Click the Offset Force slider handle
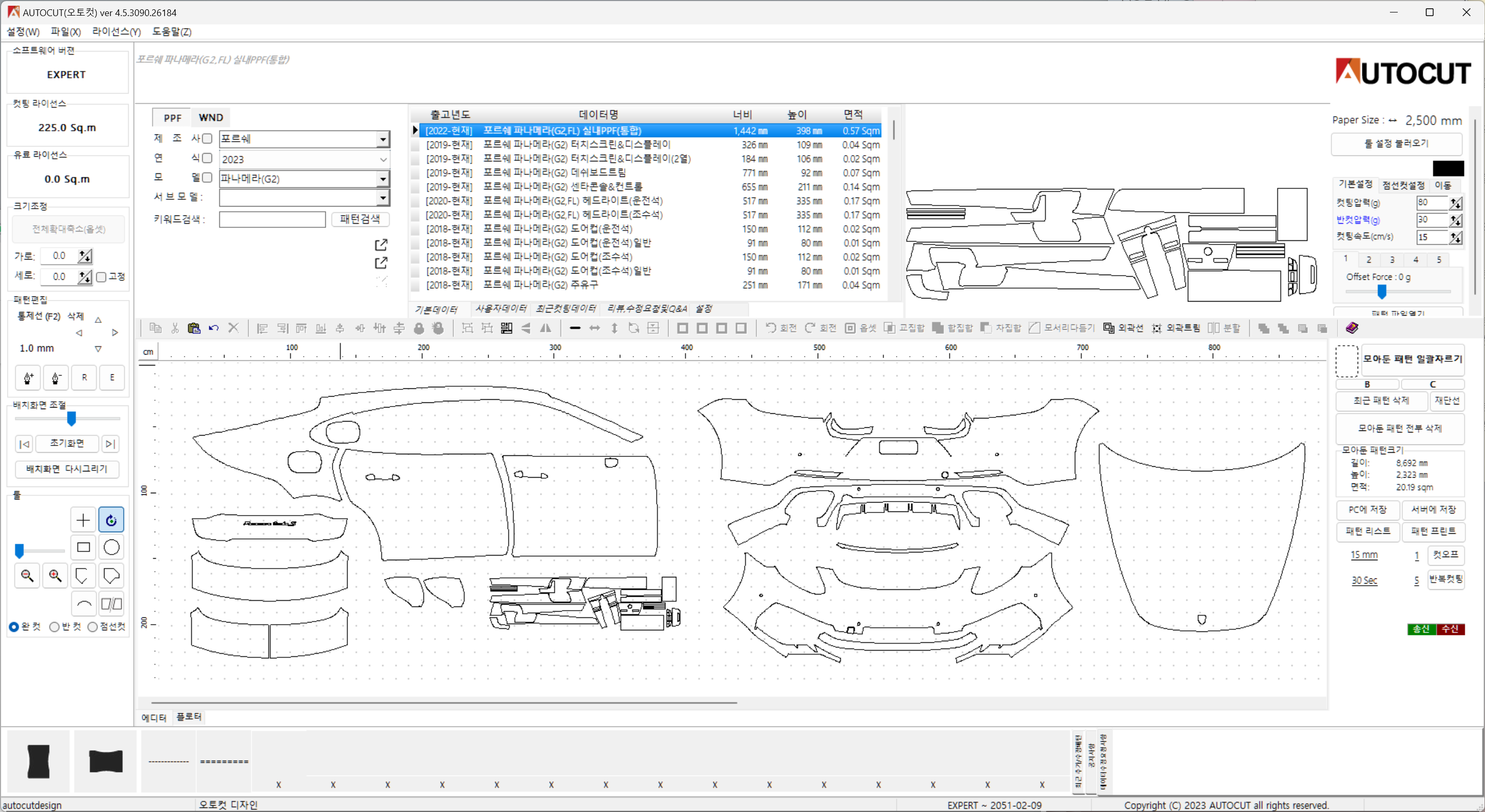 (1382, 292)
